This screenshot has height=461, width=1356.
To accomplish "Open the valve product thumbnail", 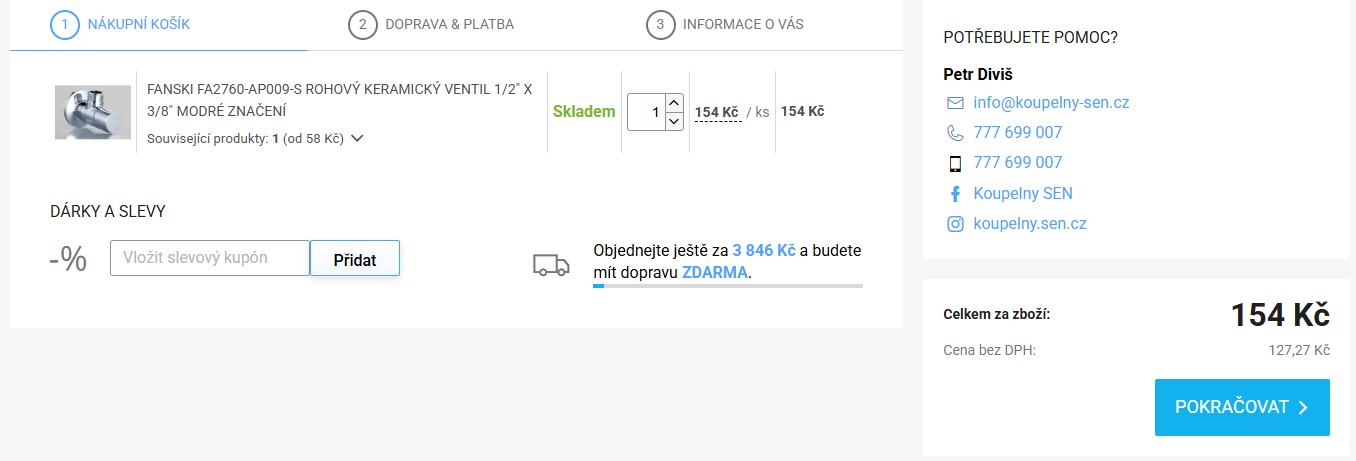I will click(93, 112).
